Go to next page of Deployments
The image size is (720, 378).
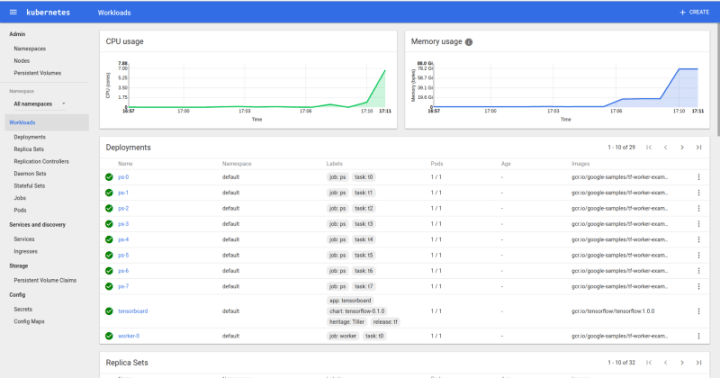click(x=682, y=147)
